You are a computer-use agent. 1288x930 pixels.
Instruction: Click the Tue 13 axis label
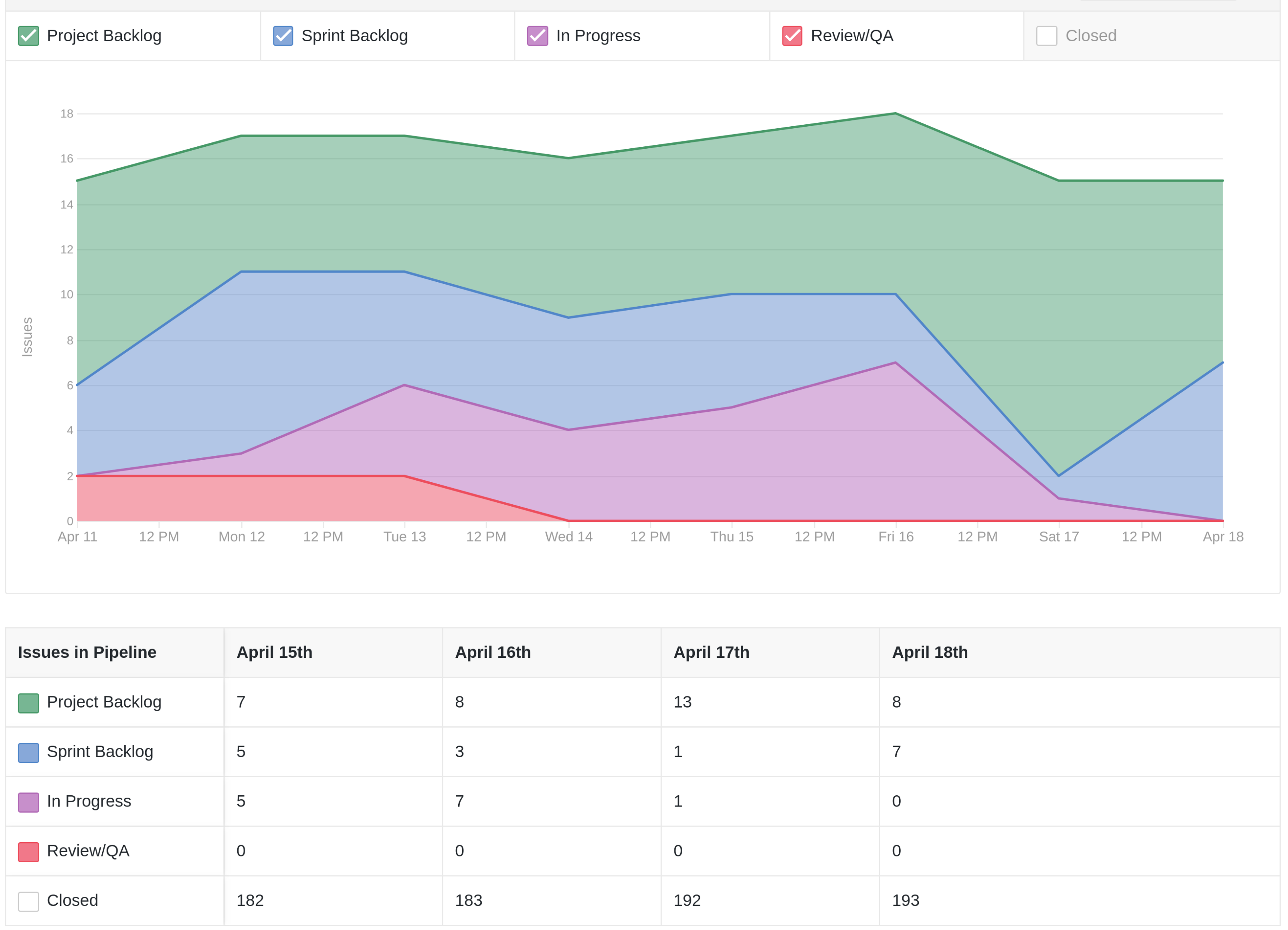tap(404, 536)
